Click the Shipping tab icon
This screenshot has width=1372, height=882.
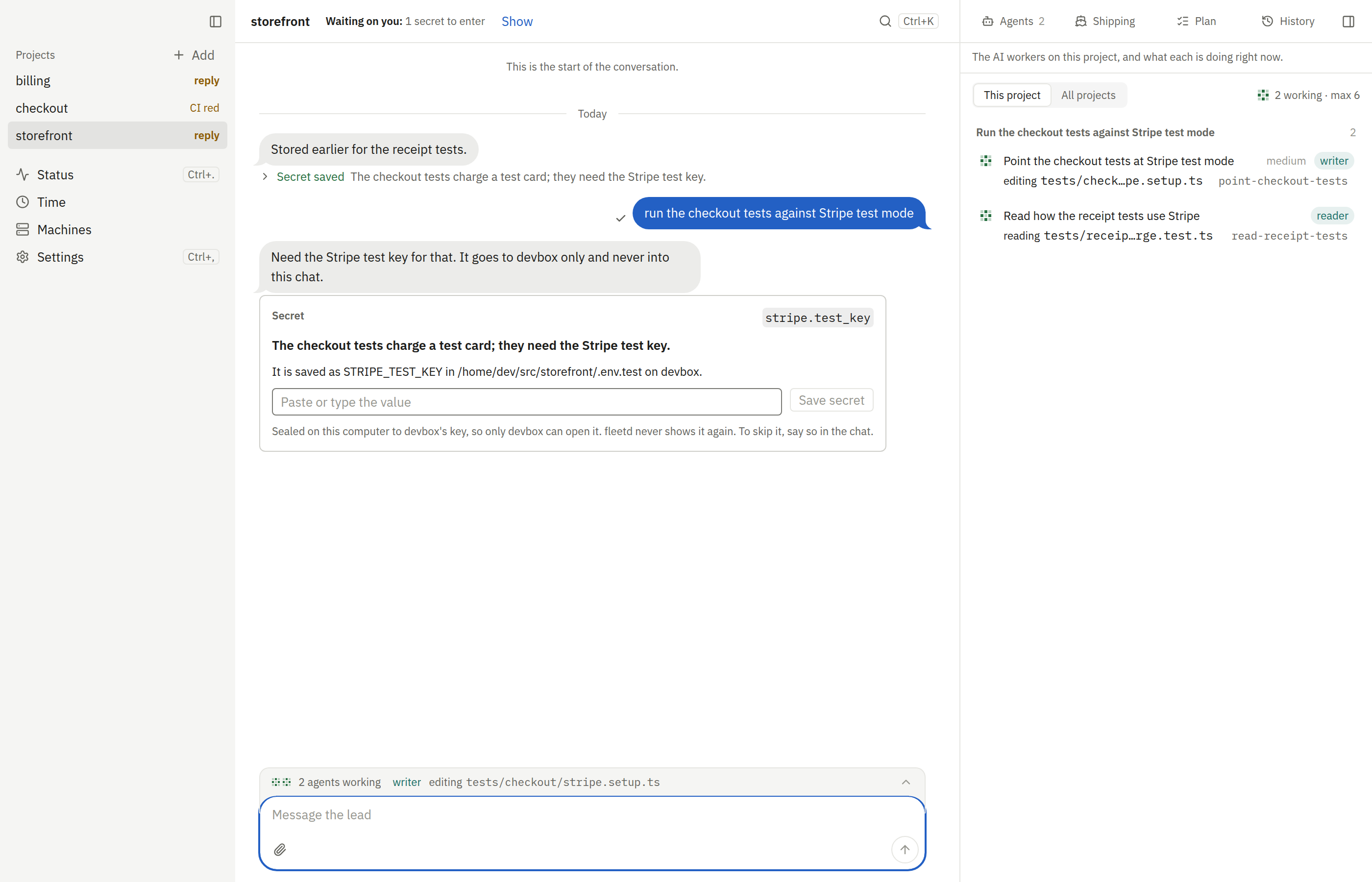coord(1080,21)
